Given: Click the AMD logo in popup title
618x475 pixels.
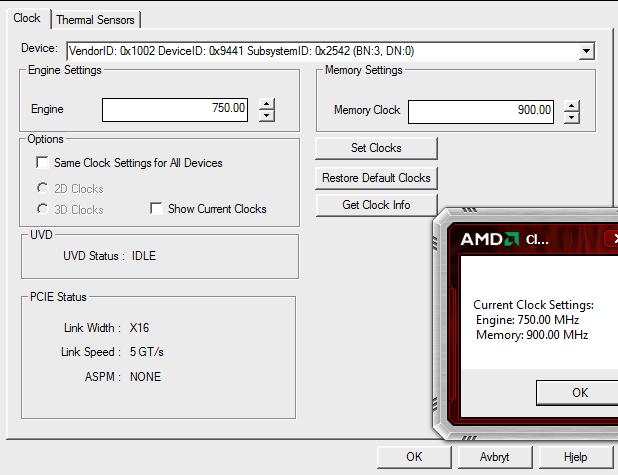Looking at the screenshot, I should point(490,239).
